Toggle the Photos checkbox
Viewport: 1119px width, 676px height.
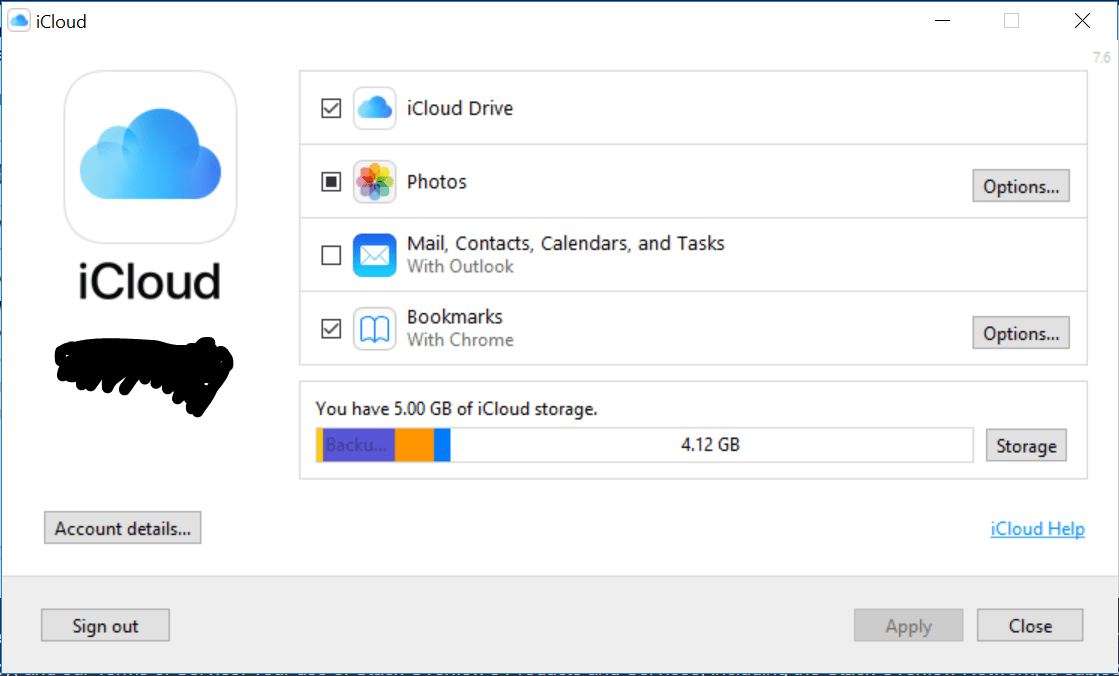[331, 182]
